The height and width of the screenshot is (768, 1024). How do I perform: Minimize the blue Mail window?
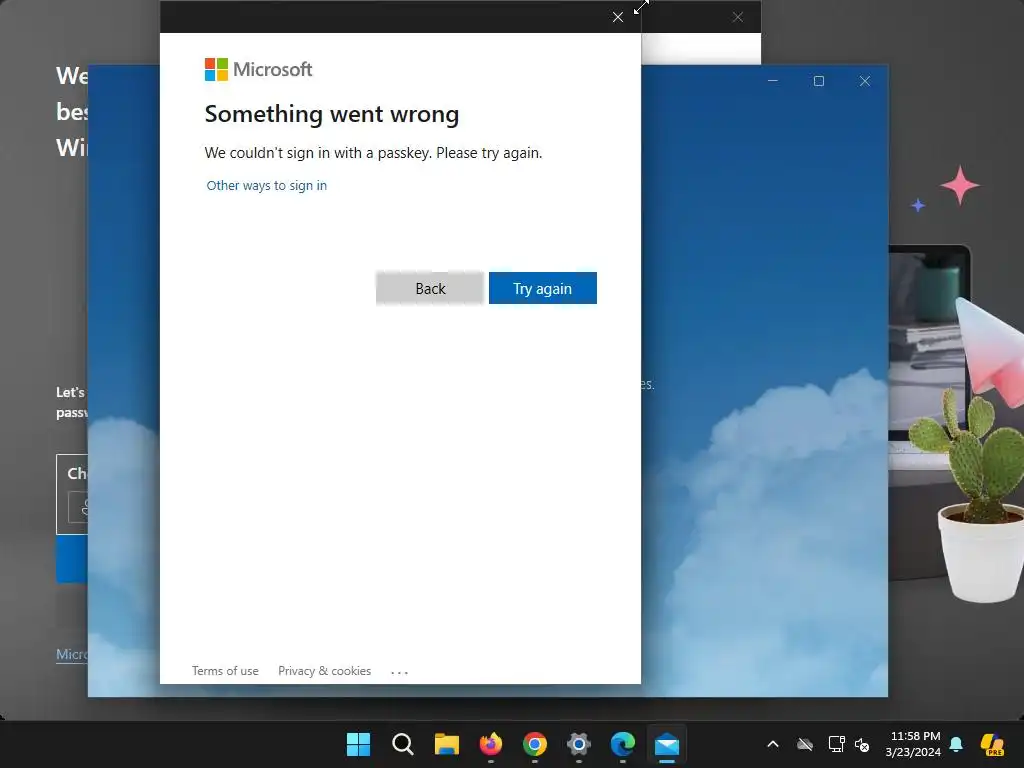pyautogui.click(x=773, y=81)
